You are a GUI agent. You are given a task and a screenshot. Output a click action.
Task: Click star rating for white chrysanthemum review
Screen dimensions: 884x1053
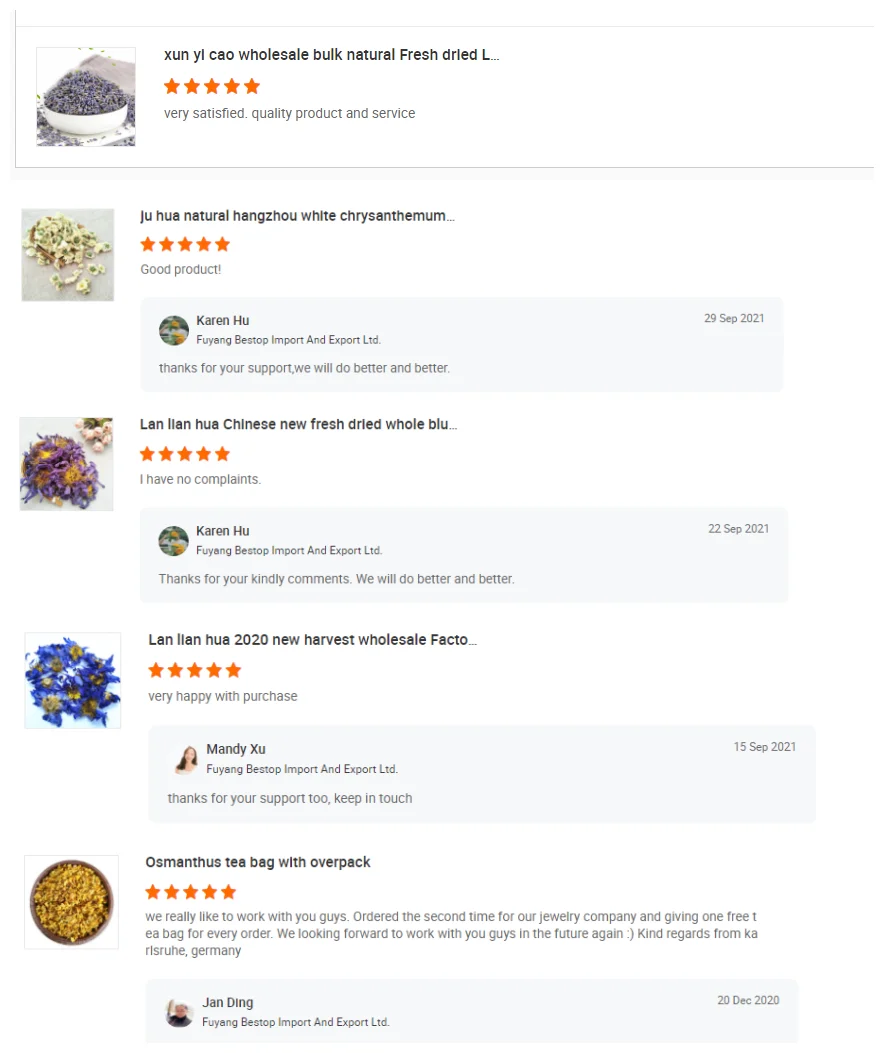click(185, 244)
